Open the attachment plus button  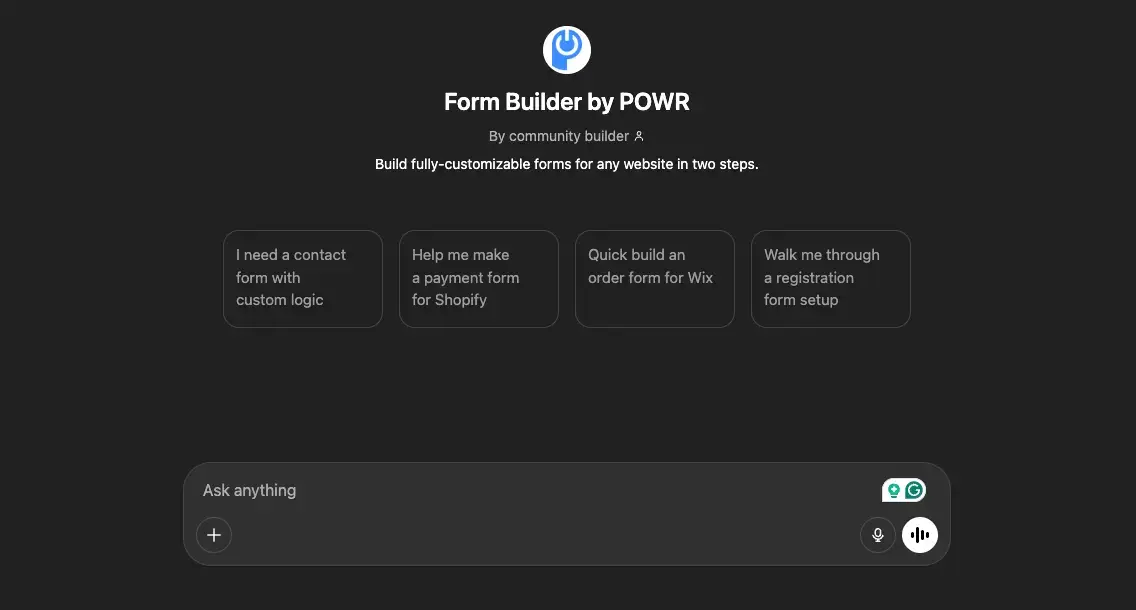tap(213, 534)
